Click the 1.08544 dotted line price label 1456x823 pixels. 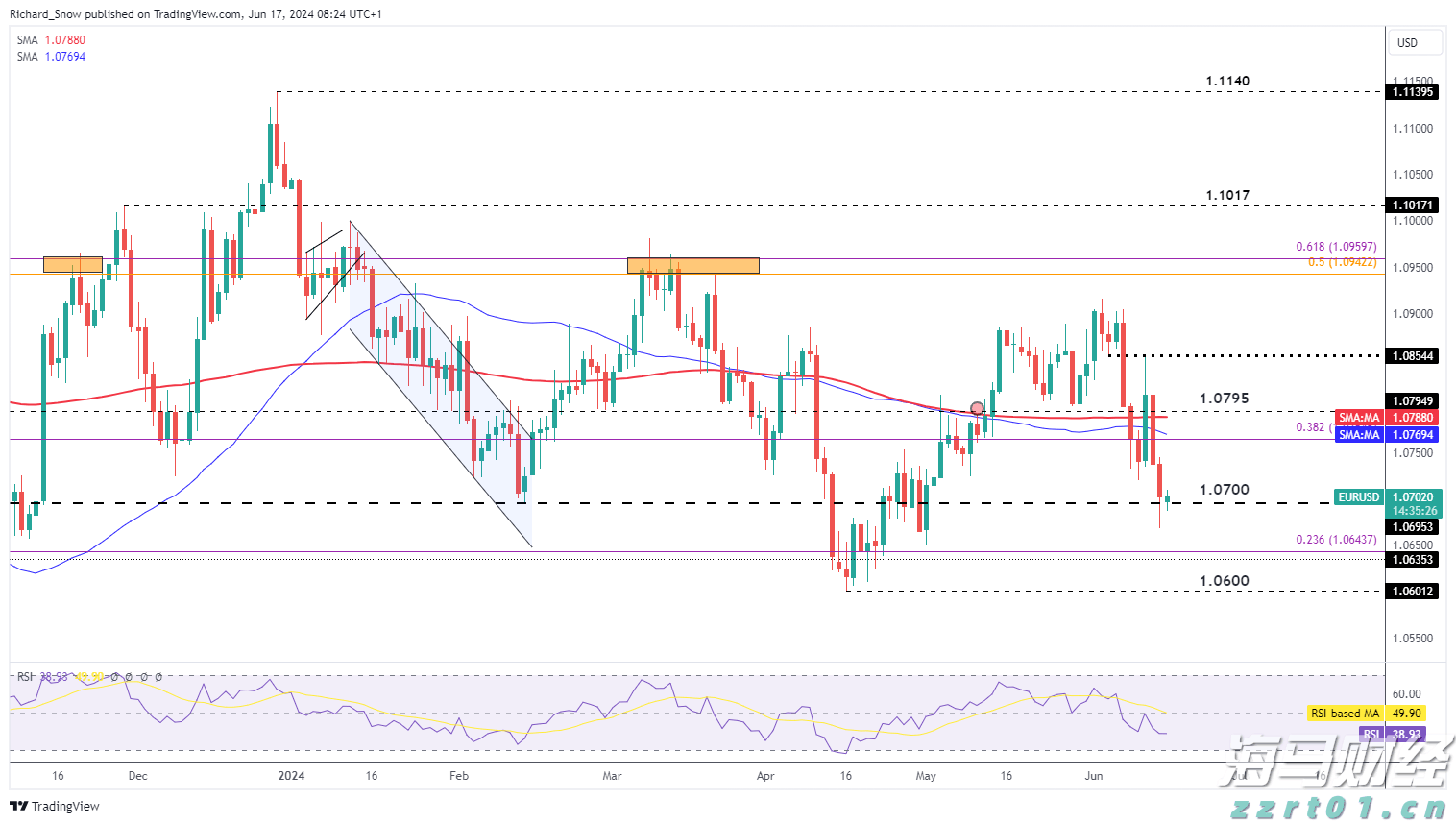(1413, 356)
